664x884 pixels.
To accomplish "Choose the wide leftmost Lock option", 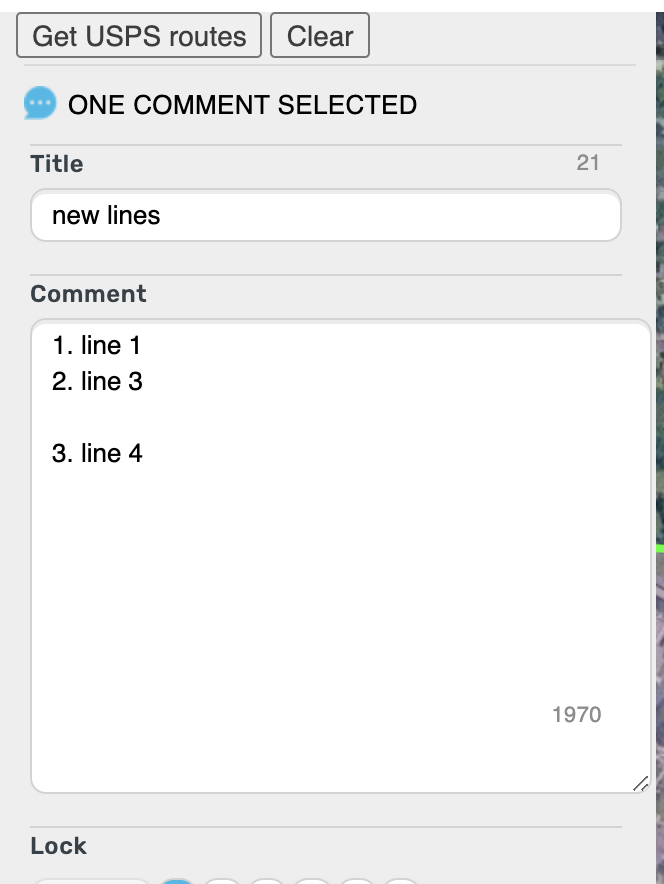I will [90, 881].
